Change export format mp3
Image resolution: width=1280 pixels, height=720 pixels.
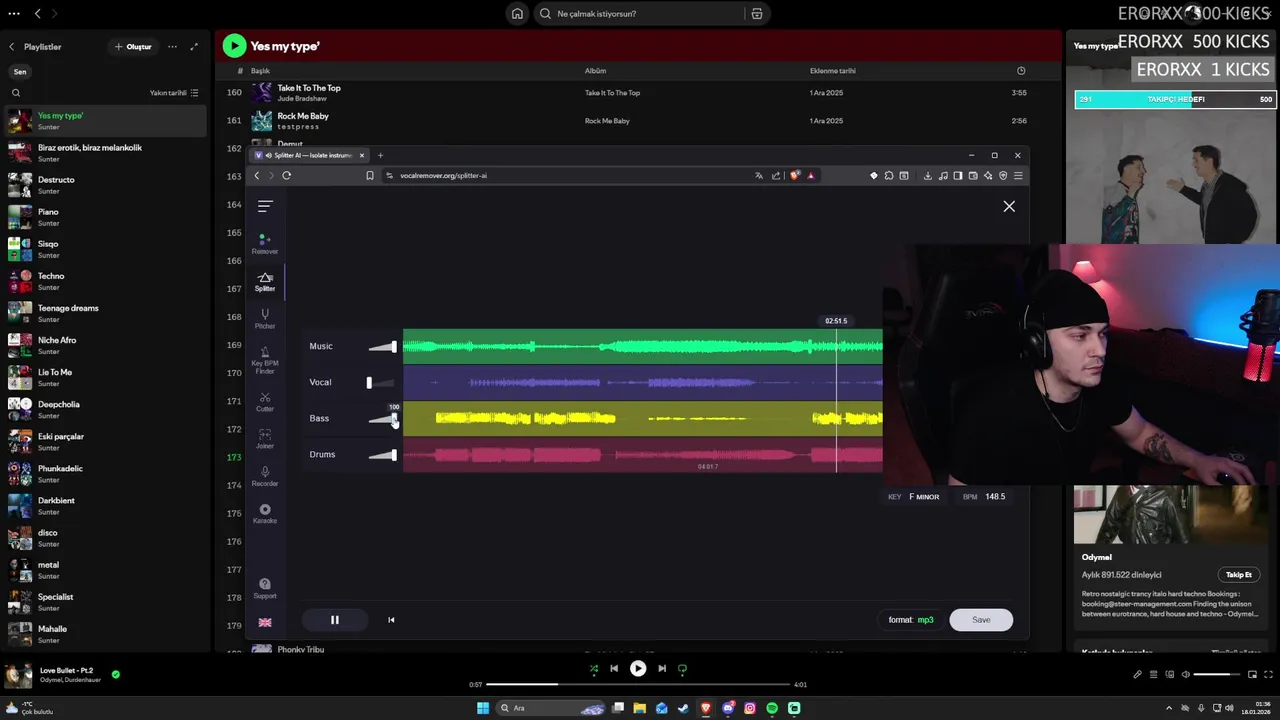coord(911,620)
